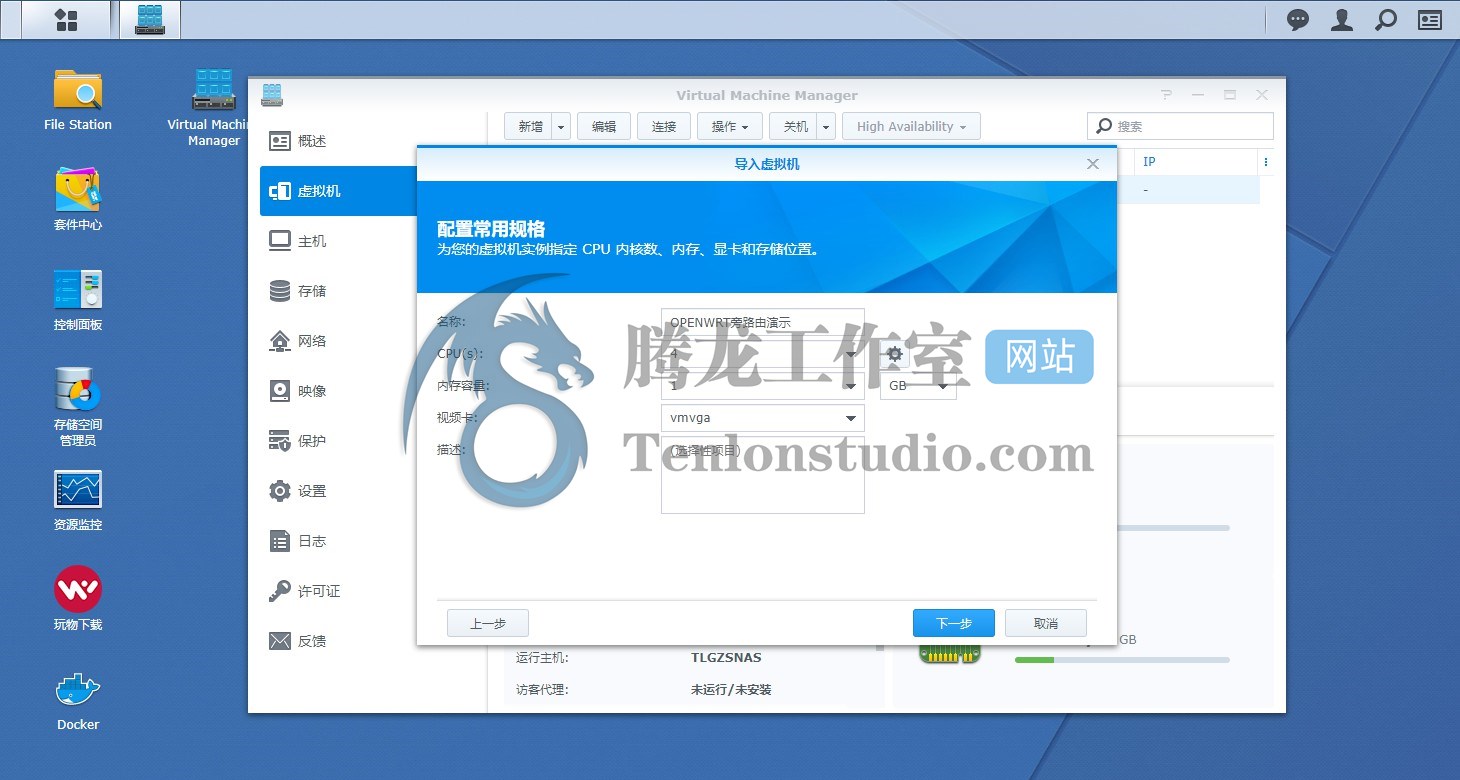
Task: Open 反馈 feedback in sidebar
Action: (338, 641)
